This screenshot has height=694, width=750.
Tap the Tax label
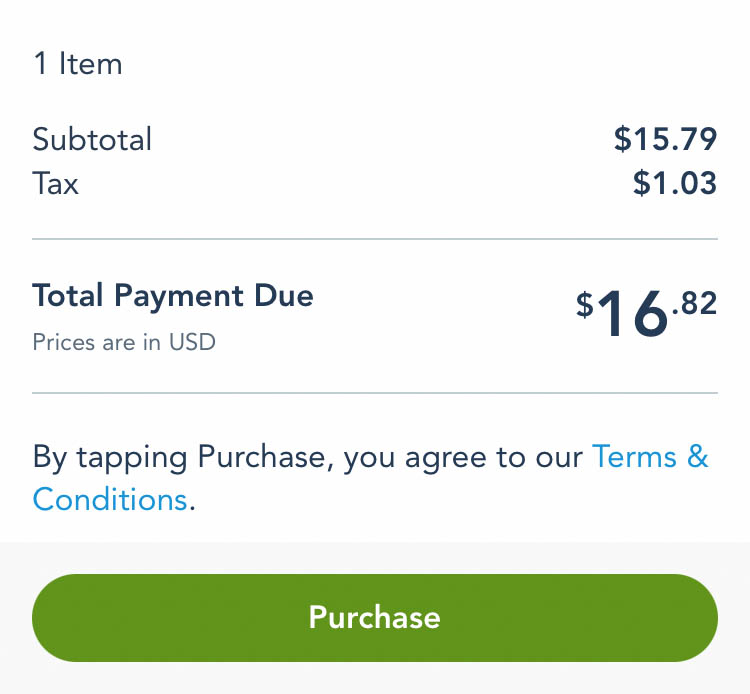(55, 183)
